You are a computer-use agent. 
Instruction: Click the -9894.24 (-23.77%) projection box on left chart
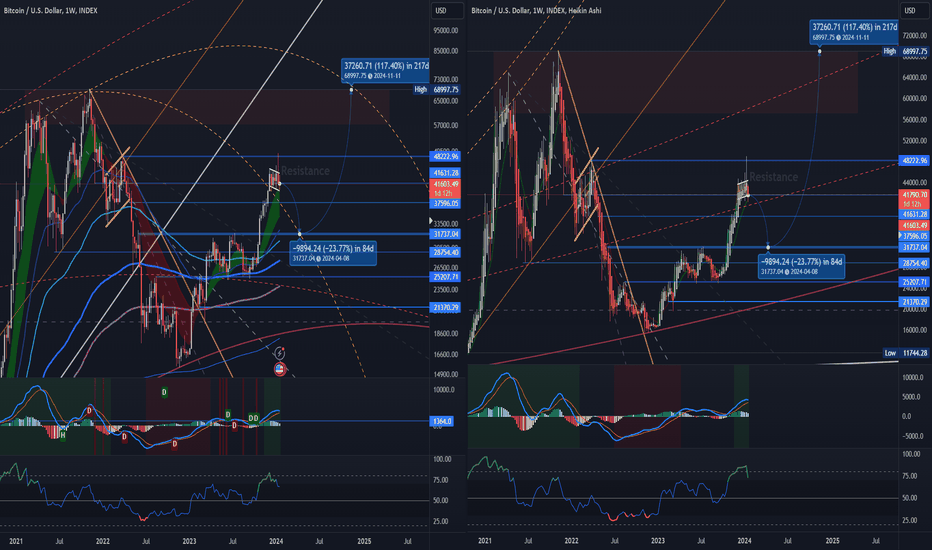pos(333,253)
